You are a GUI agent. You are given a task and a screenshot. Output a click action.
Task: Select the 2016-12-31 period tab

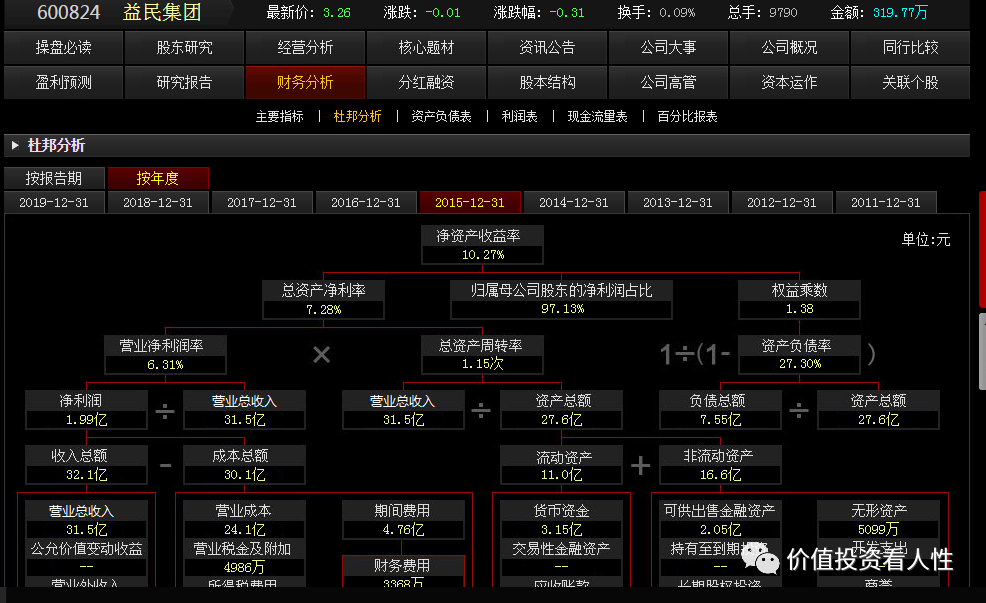click(366, 202)
